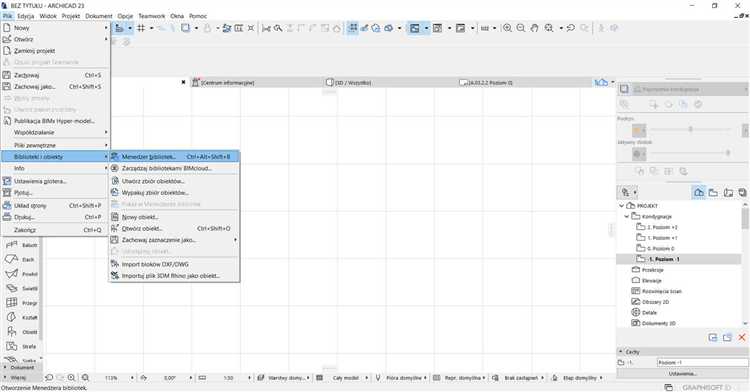The height and width of the screenshot is (392, 750).
Task: Select the Powłoka (shell) tool
Action: pyautogui.click(x=22, y=274)
